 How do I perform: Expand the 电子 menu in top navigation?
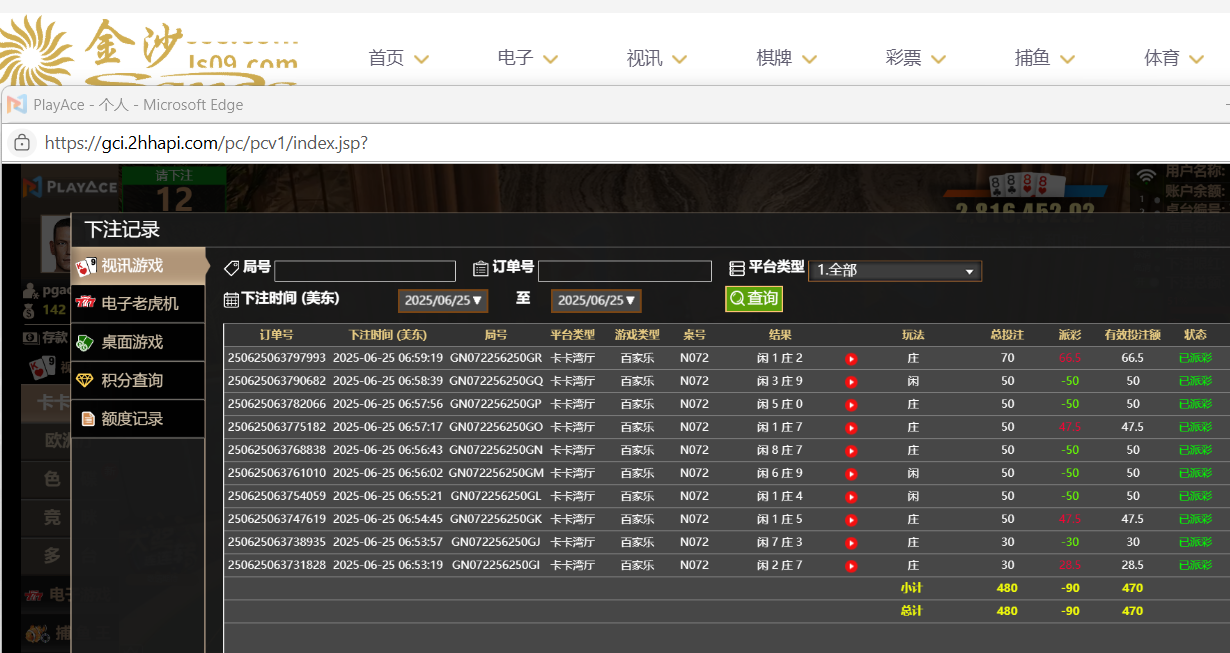(527, 58)
